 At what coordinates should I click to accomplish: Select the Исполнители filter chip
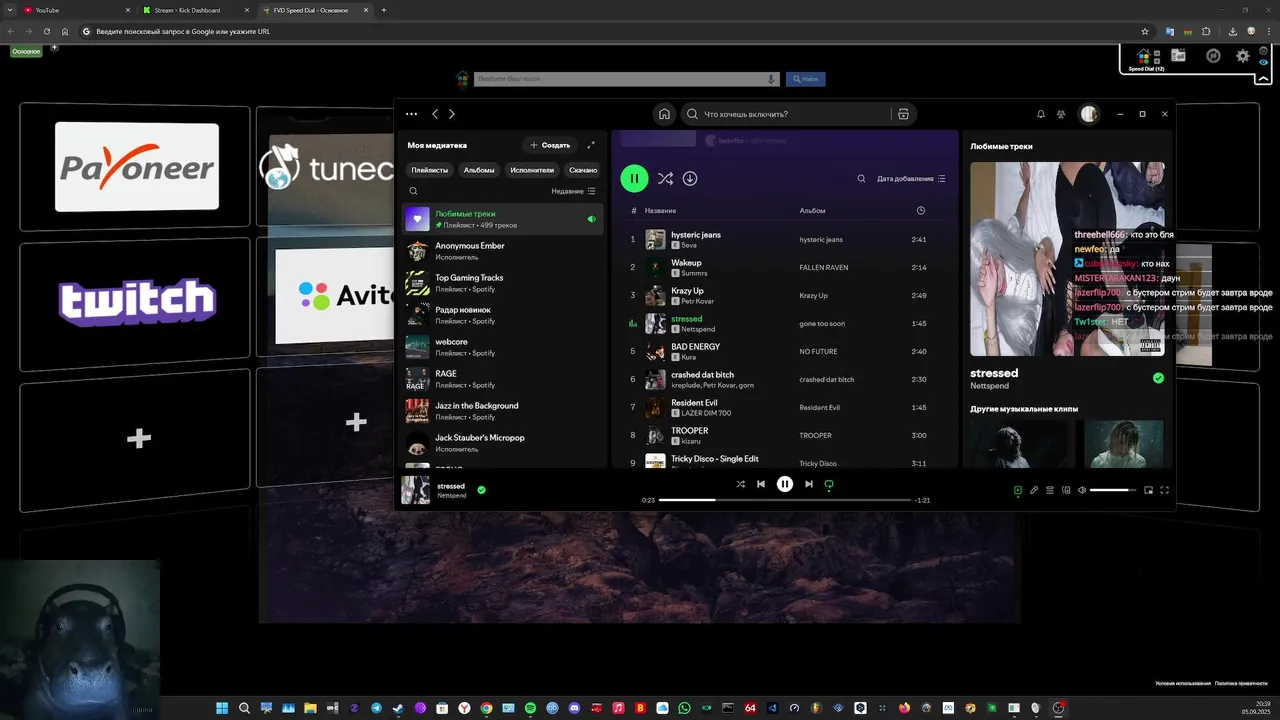click(x=532, y=170)
